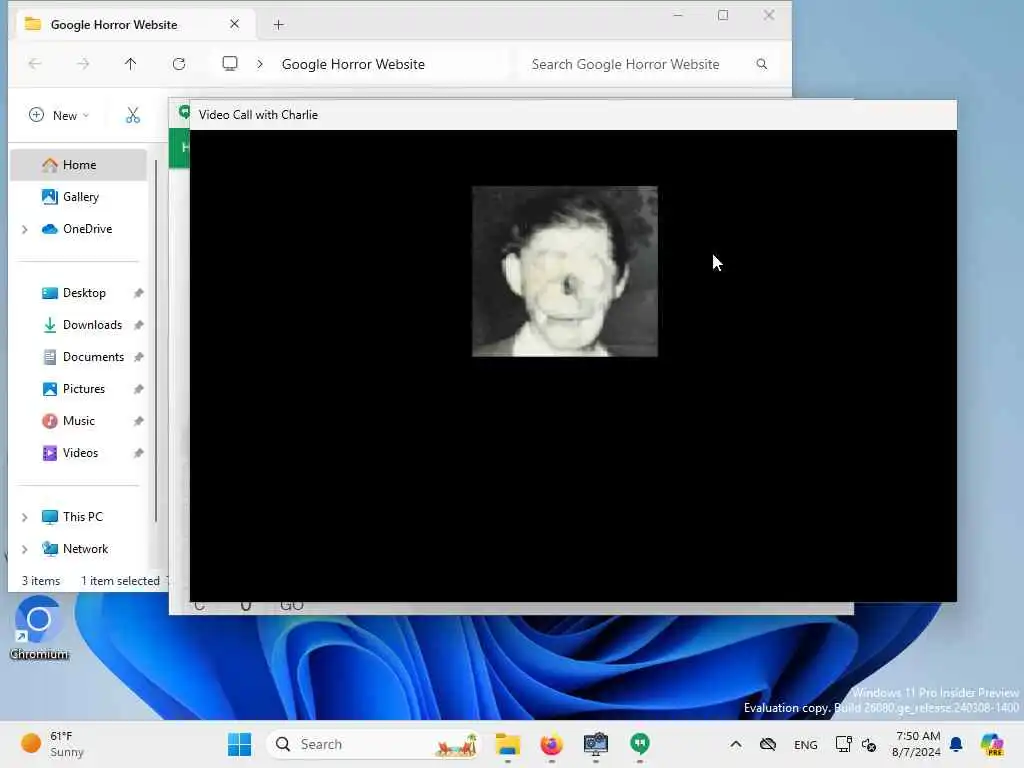The width and height of the screenshot is (1024, 768).
Task: Open notifications bell icon
Action: coord(956,744)
